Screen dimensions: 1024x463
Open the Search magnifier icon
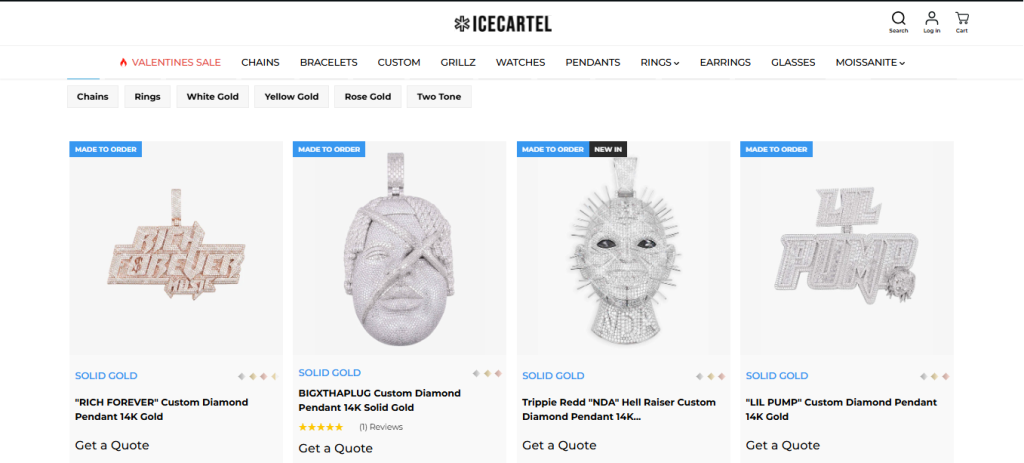[898, 19]
